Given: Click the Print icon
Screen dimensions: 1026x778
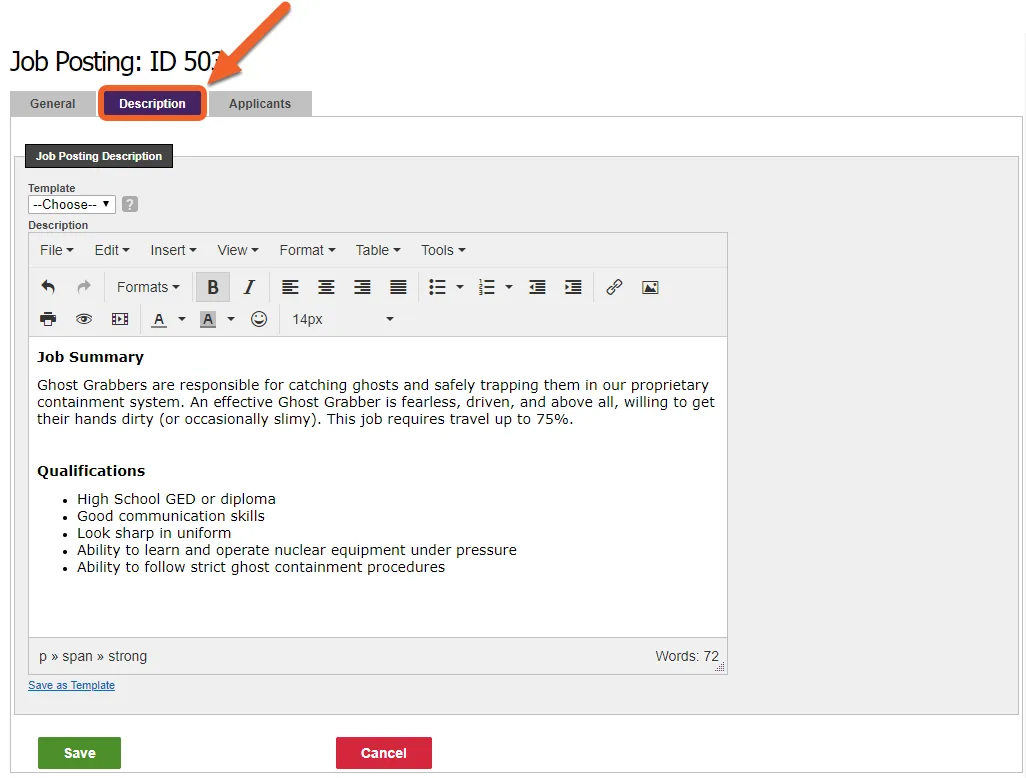Looking at the screenshot, I should click(x=48, y=319).
